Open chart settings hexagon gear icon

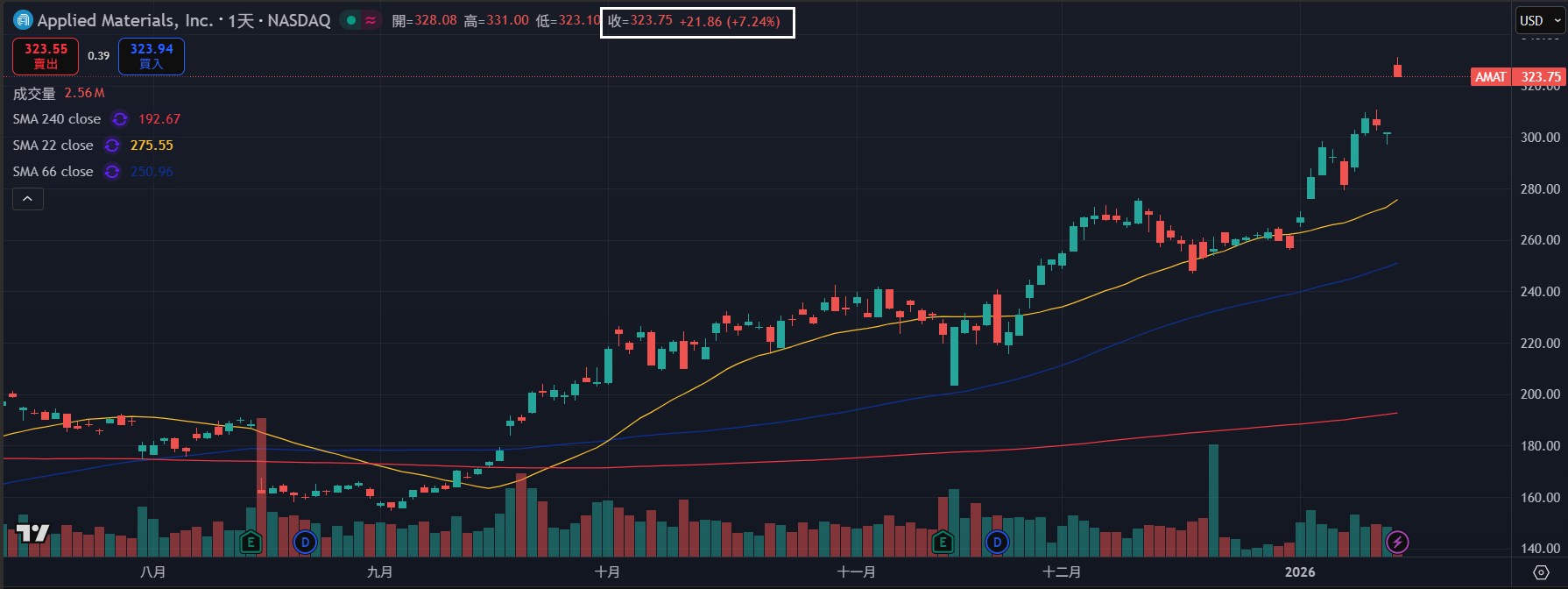pyautogui.click(x=1541, y=572)
